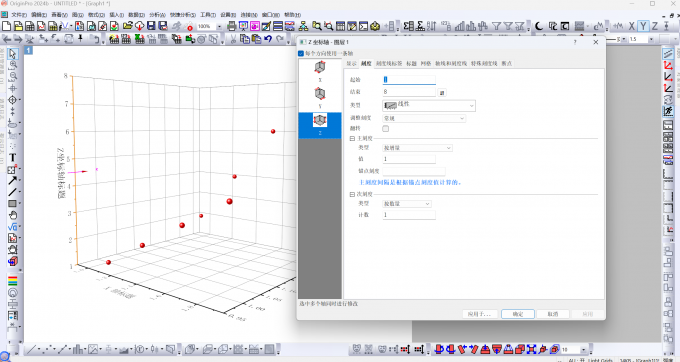This screenshot has height=362, width=680.
Task: Select the Z axis in the axis list
Action: point(320,125)
